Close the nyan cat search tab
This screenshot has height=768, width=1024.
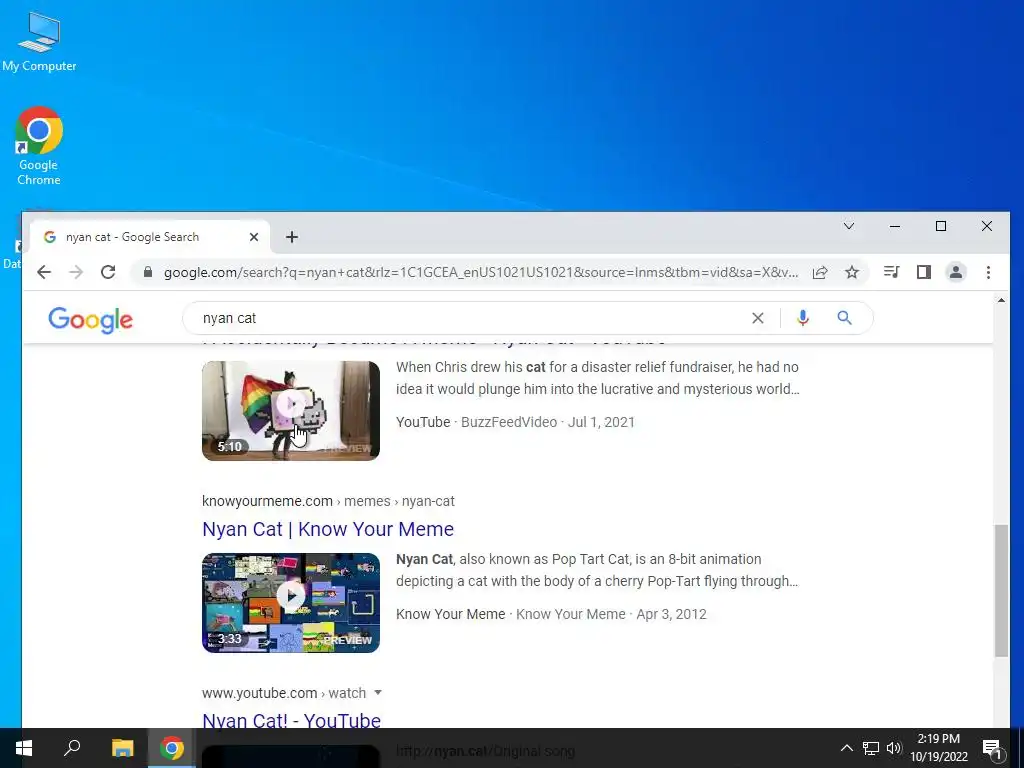click(254, 237)
